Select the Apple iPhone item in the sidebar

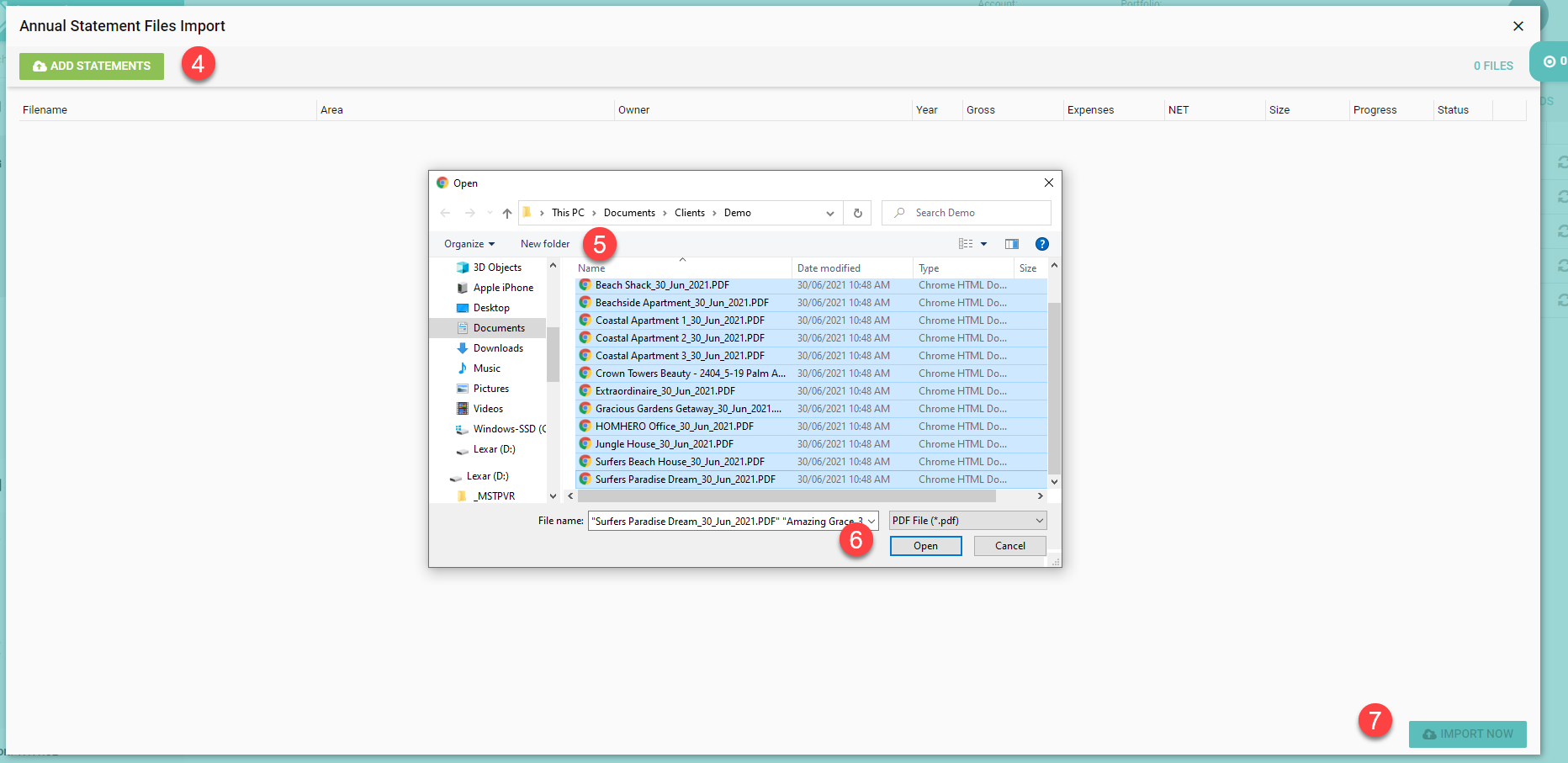[x=502, y=288]
